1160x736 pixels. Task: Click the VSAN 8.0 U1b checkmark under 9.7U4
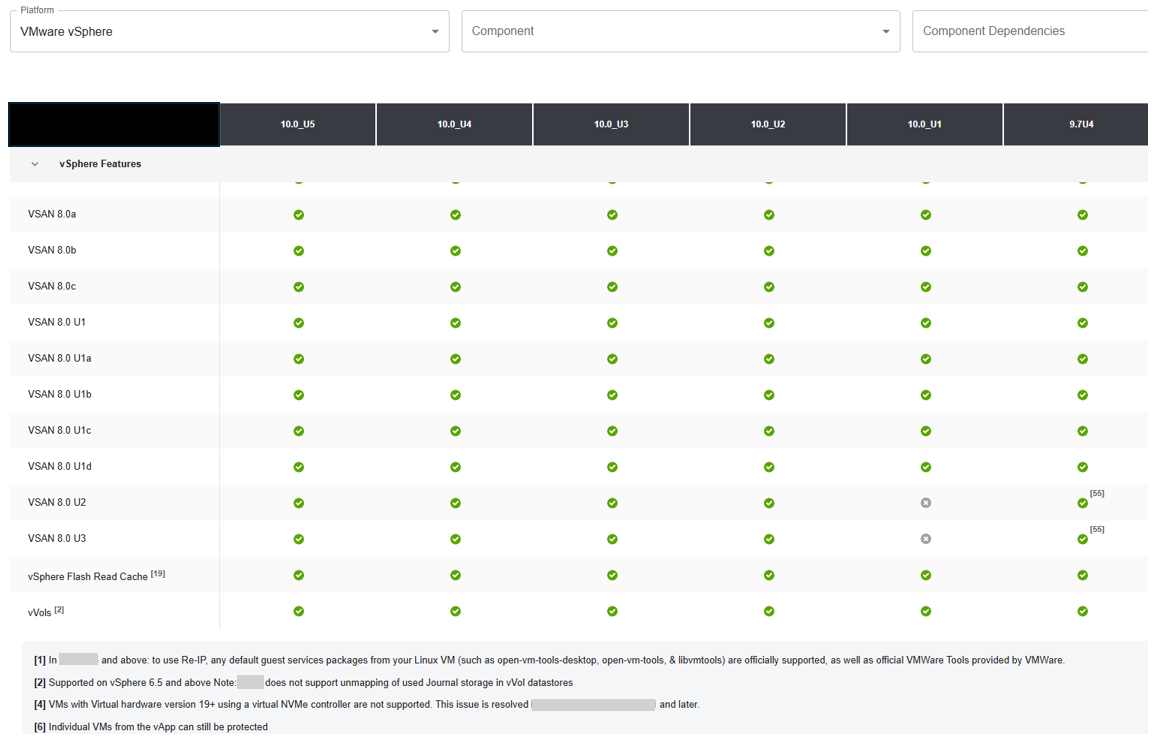click(x=1082, y=395)
